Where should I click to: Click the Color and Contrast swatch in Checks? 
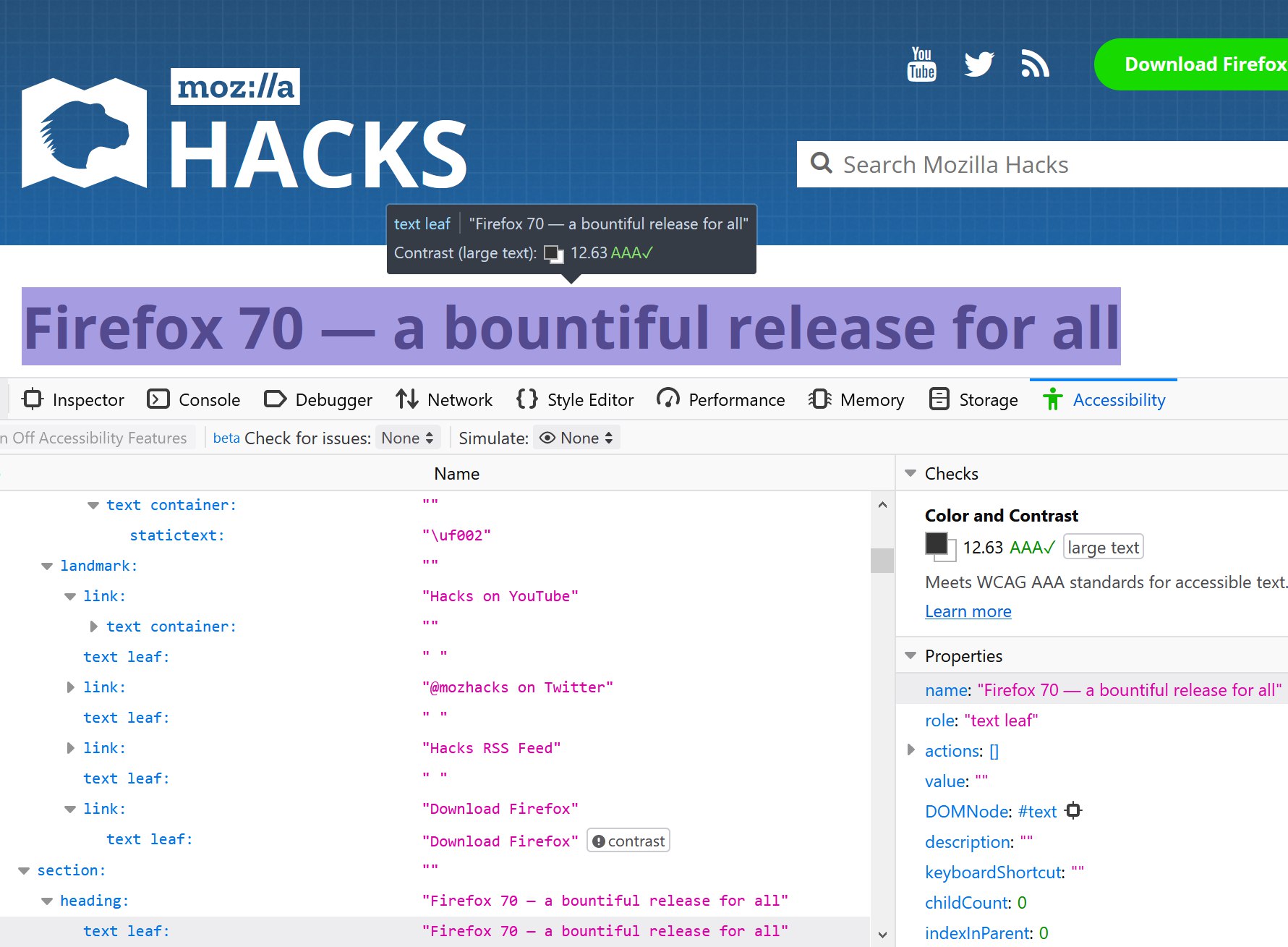coord(940,547)
